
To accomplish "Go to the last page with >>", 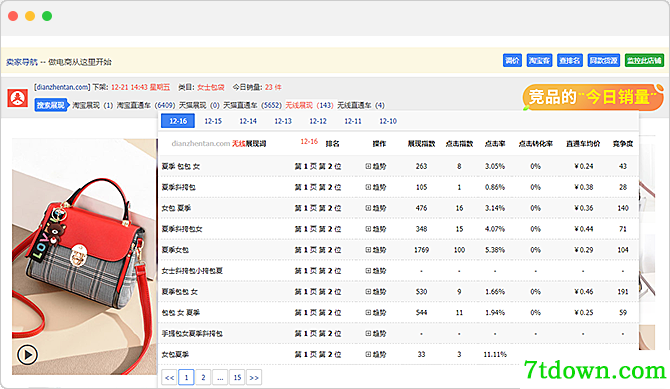I will coord(254,377).
